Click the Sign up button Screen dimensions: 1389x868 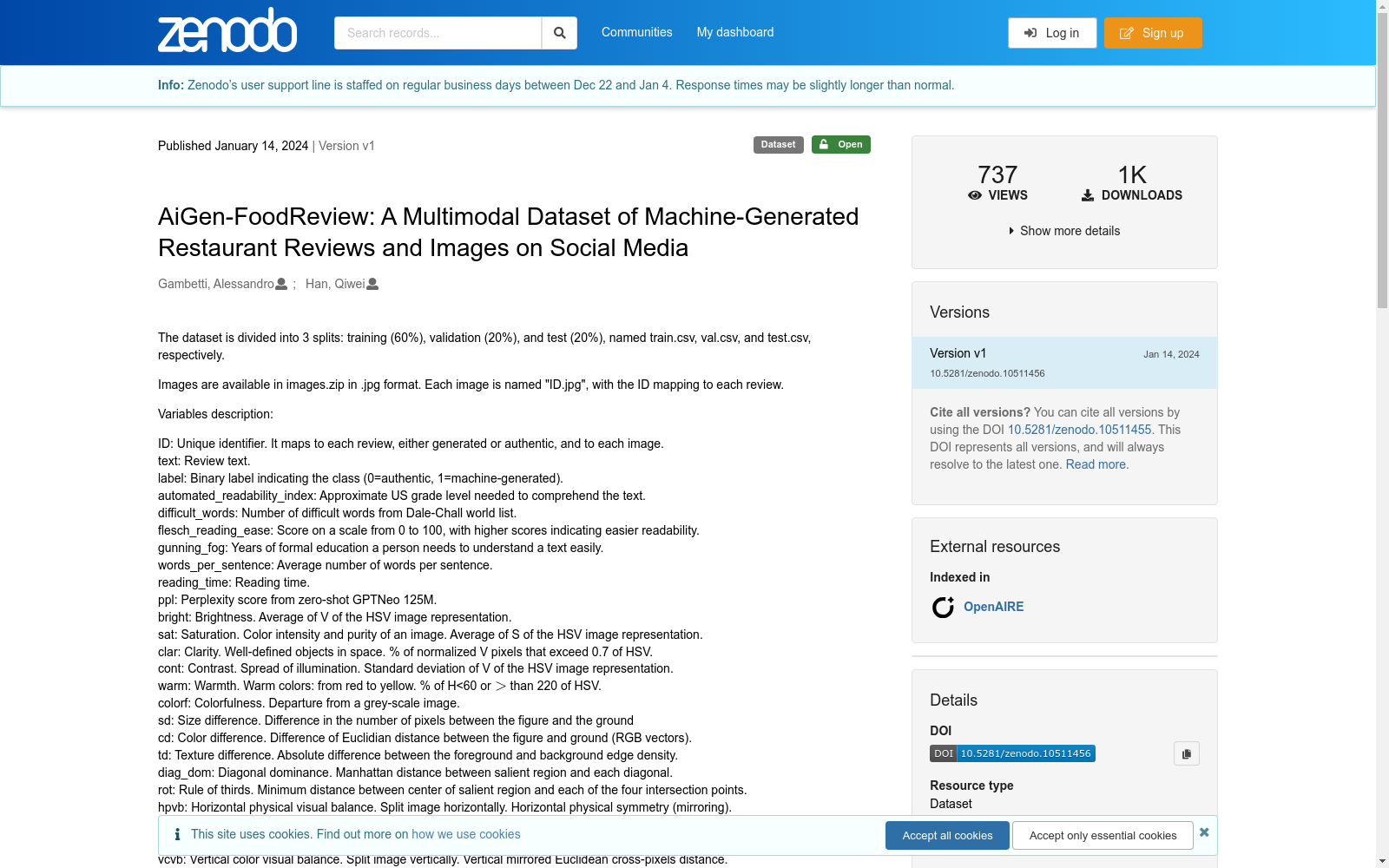point(1153,33)
